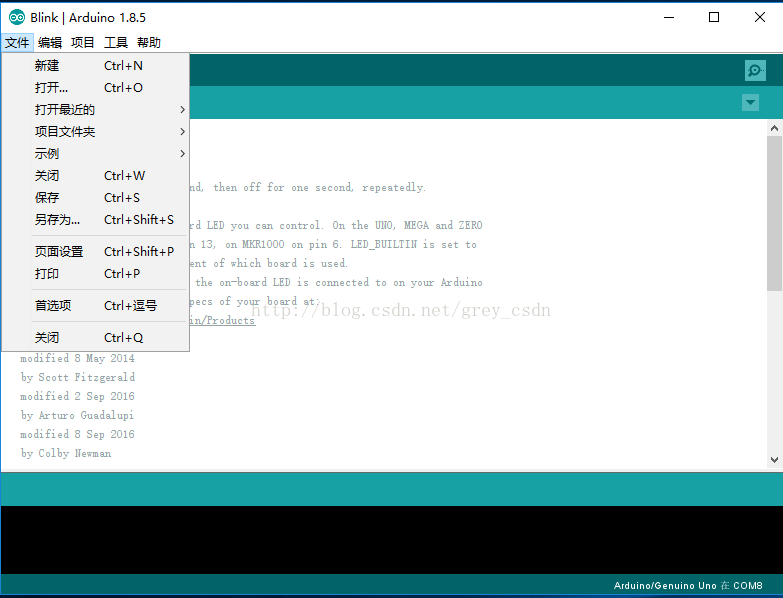This screenshot has height=598, width=783.
Task: Expand the 示例 examples submenu
Action: coord(96,154)
